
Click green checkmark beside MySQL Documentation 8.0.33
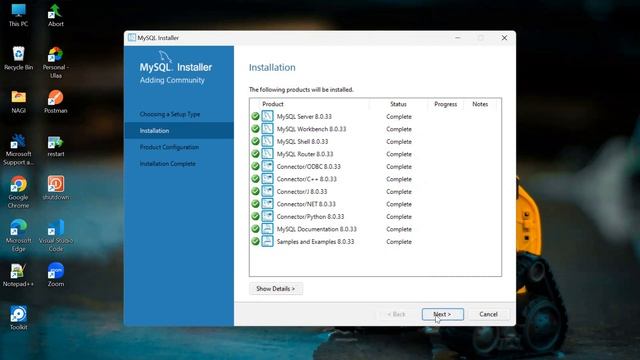coord(256,229)
